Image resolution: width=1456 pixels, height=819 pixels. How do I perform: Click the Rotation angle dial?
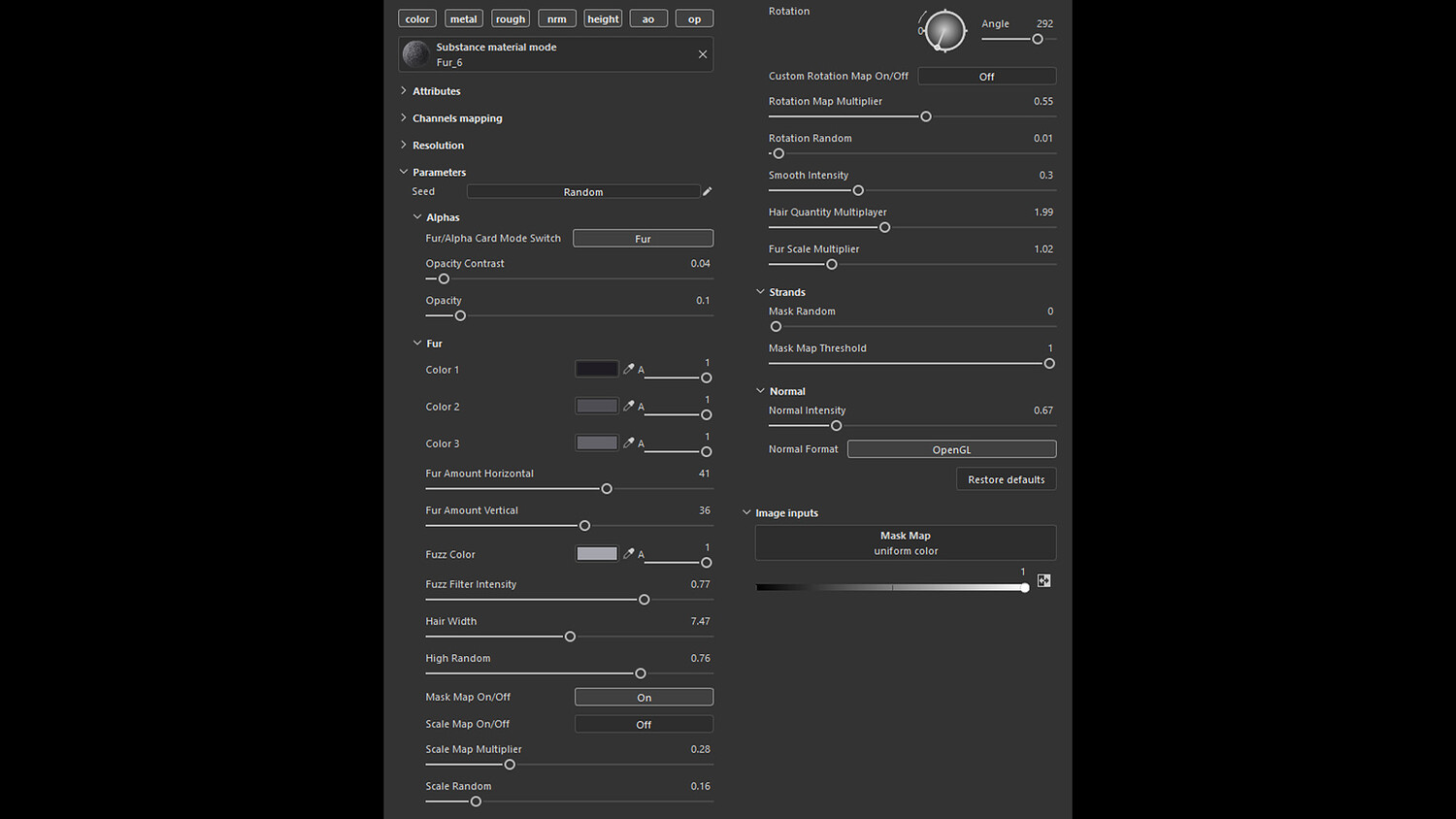(x=944, y=31)
